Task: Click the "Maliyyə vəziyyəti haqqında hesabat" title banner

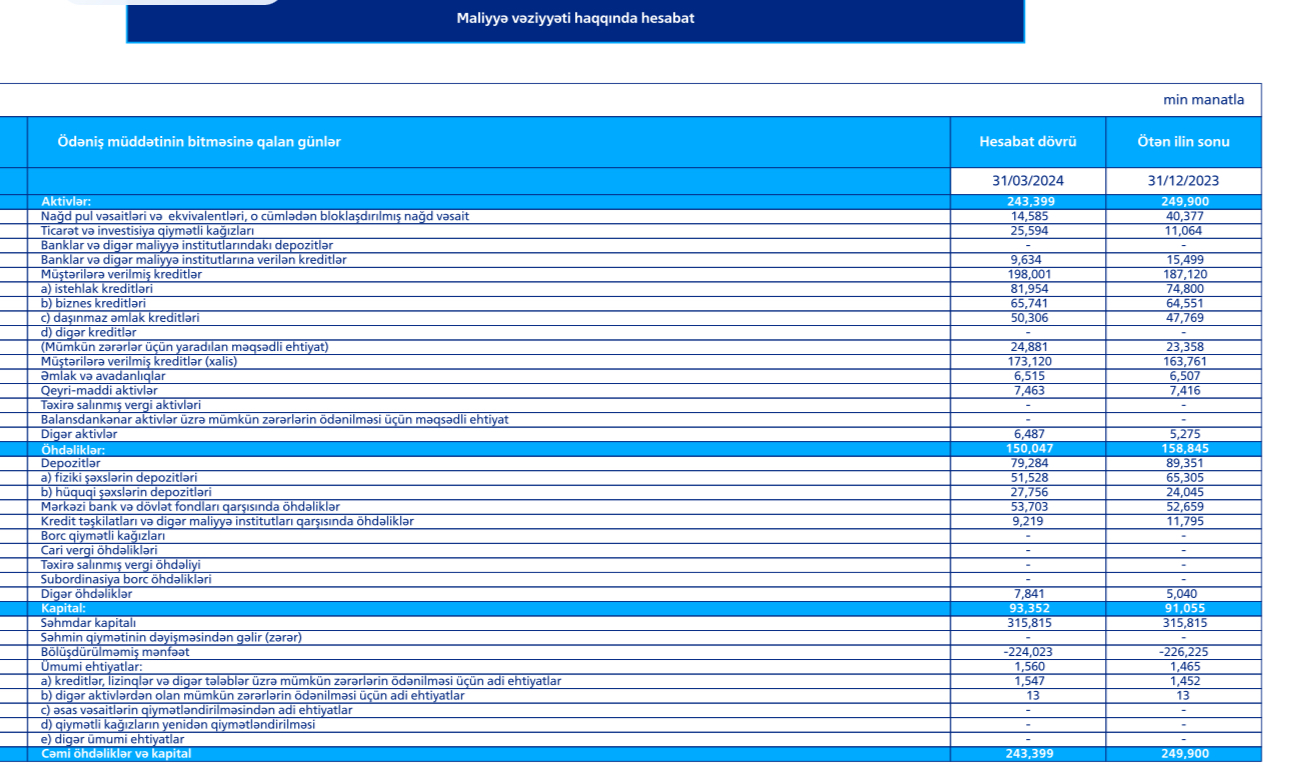Action: point(575,18)
